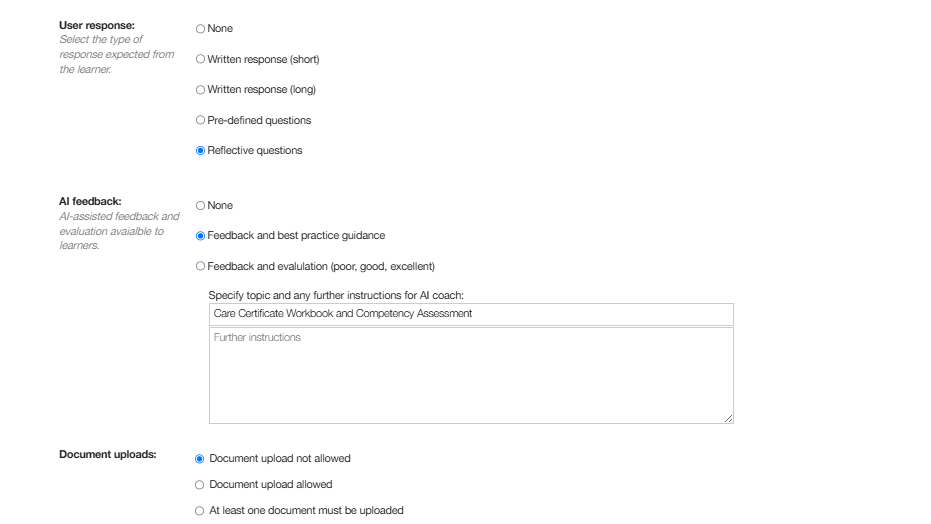Click the Further instructions text area
Screen dimensions: 931x524
[x=471, y=376]
